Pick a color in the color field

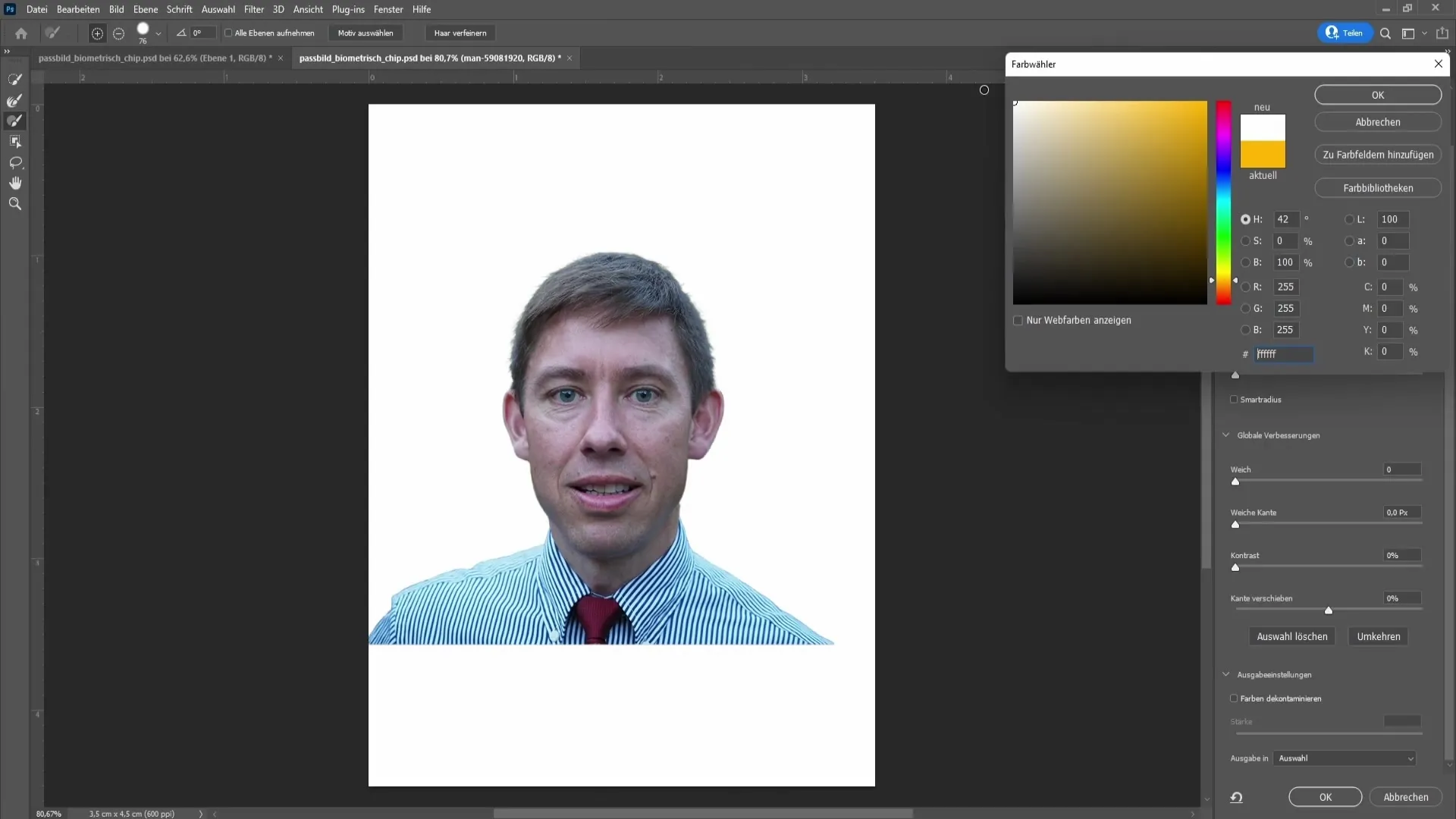tap(1110, 202)
